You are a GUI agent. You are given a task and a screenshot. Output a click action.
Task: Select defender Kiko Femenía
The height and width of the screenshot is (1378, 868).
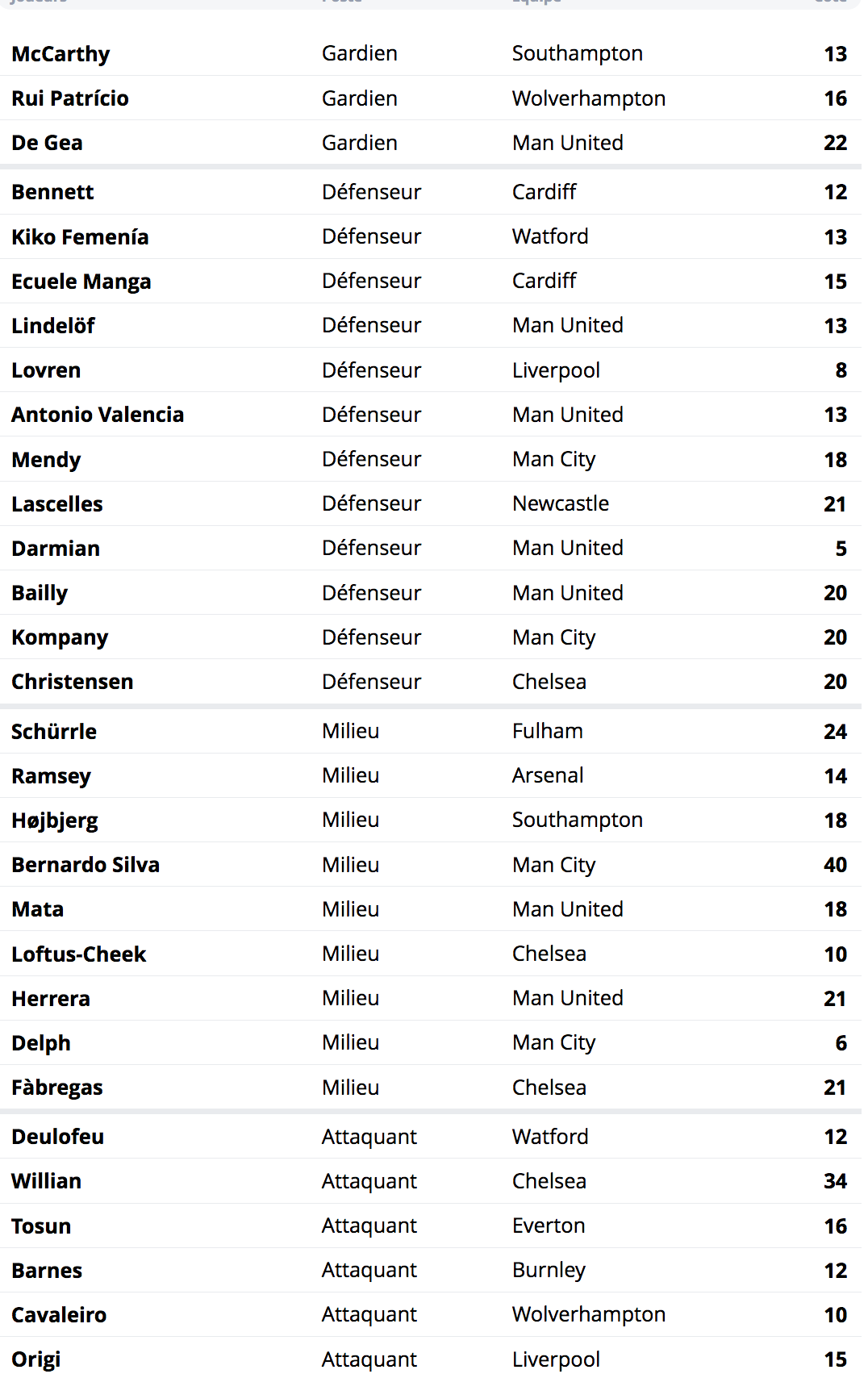coord(431,236)
